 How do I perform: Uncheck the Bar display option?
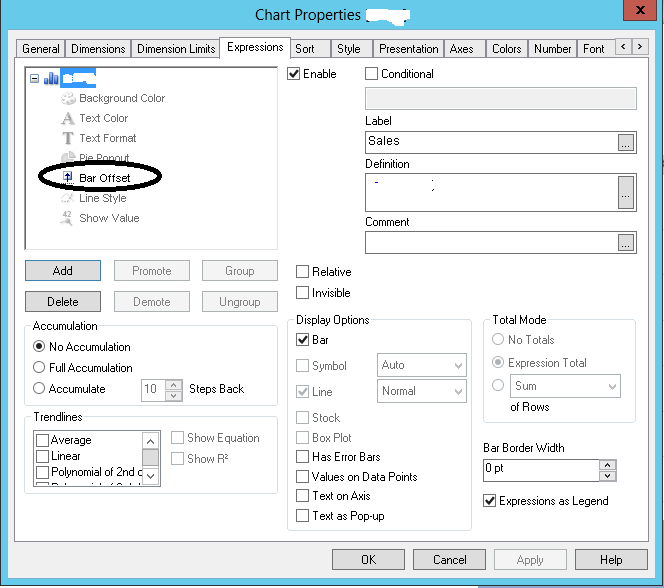click(302, 340)
